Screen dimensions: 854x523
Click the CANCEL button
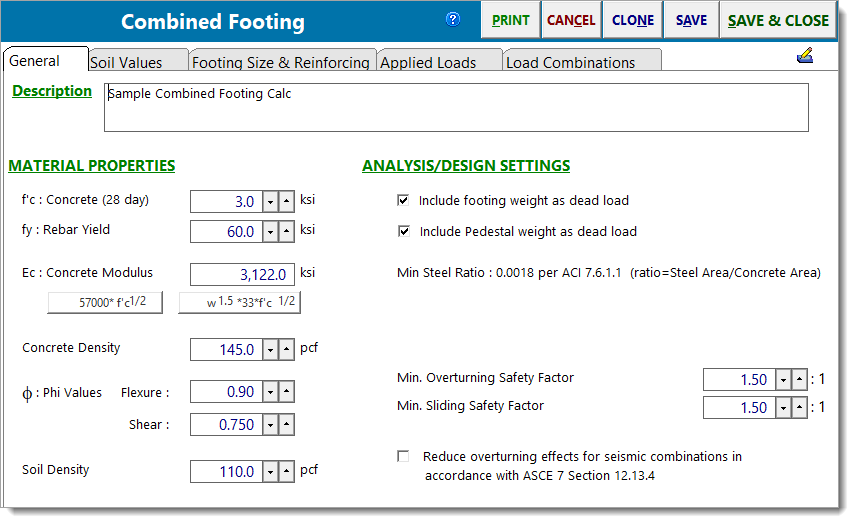[571, 20]
